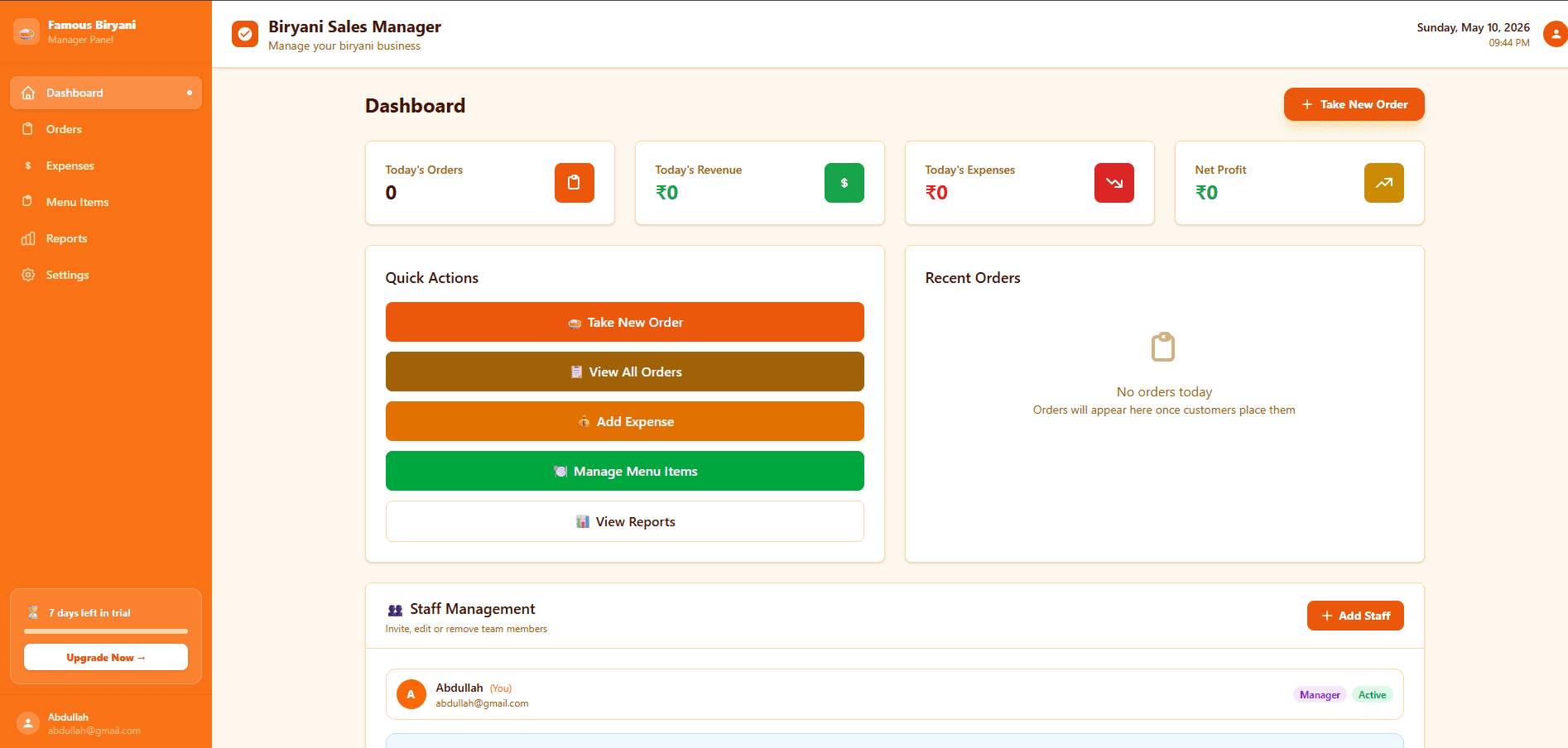This screenshot has width=1568, height=748.
Task: Click the Orders clipboard icon in sidebar
Action: pyautogui.click(x=28, y=129)
